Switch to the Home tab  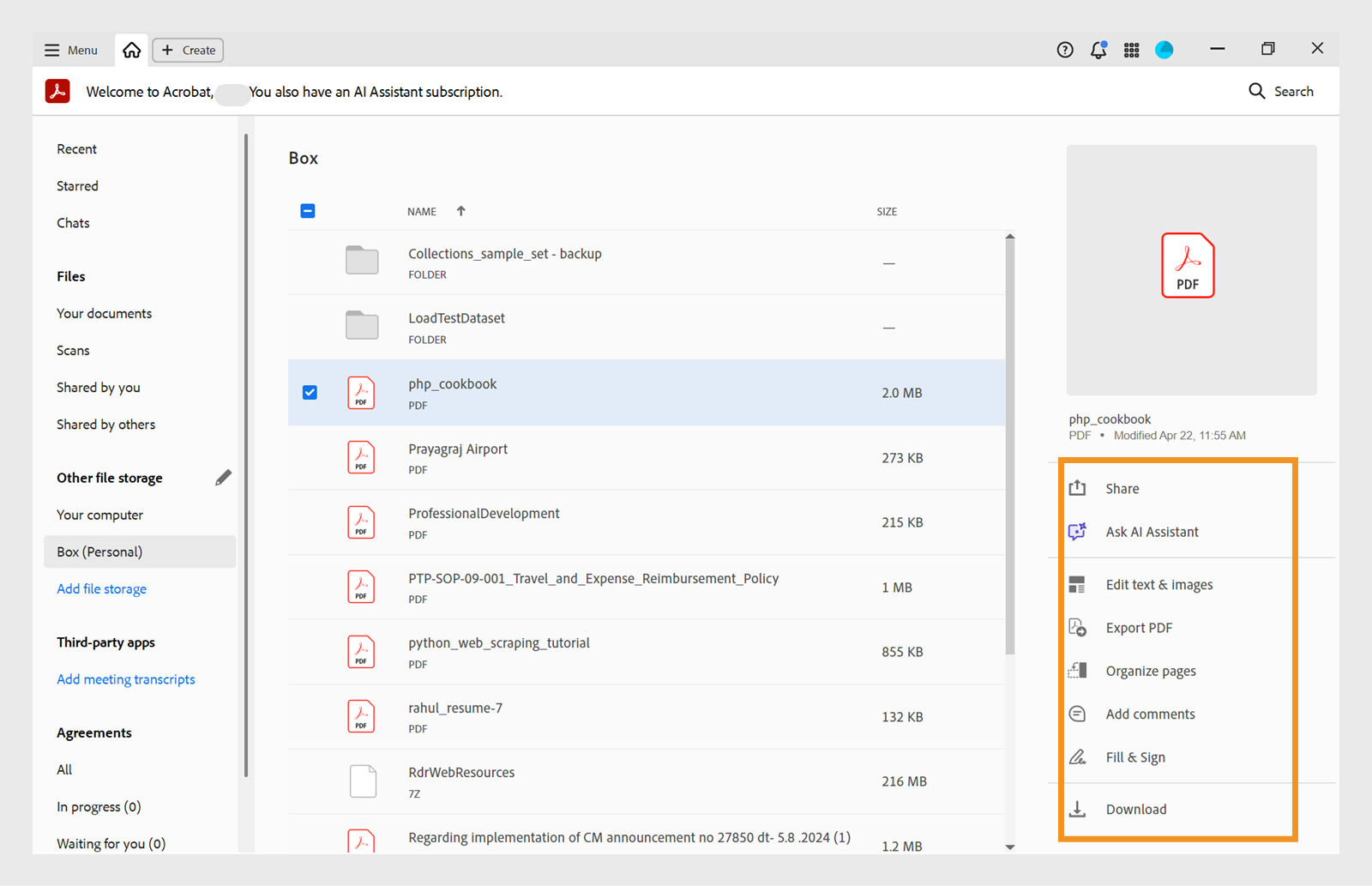[130, 50]
